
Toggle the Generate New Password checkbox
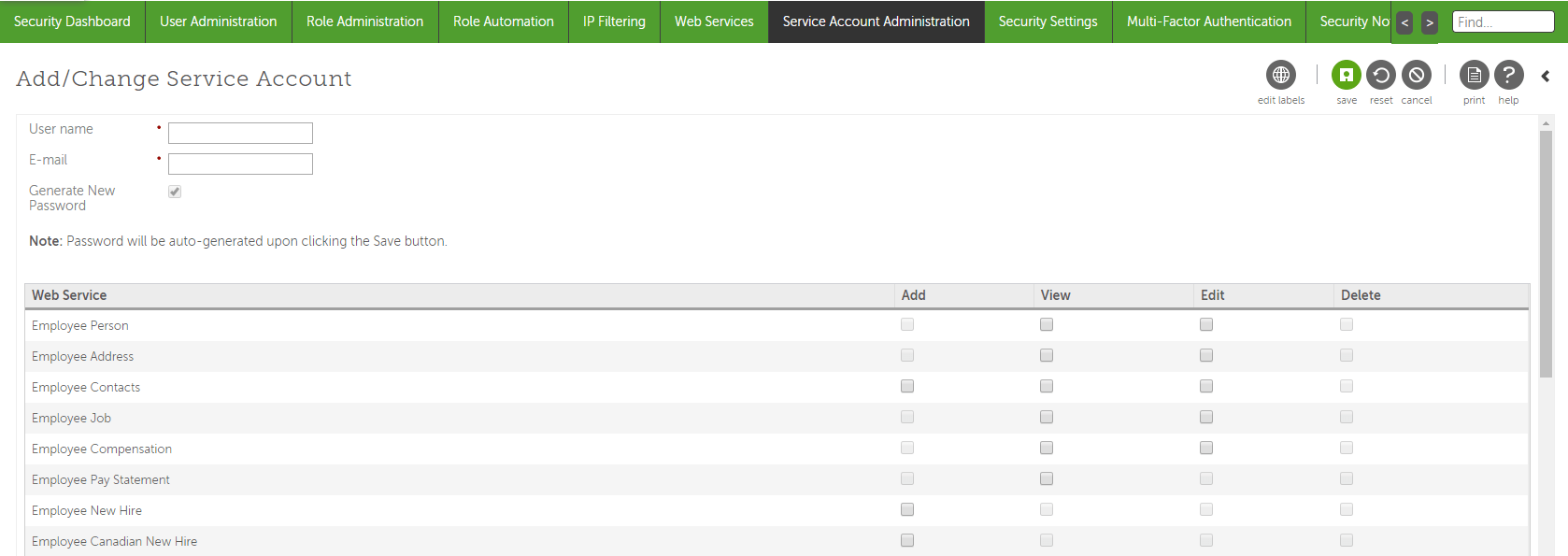(x=175, y=192)
